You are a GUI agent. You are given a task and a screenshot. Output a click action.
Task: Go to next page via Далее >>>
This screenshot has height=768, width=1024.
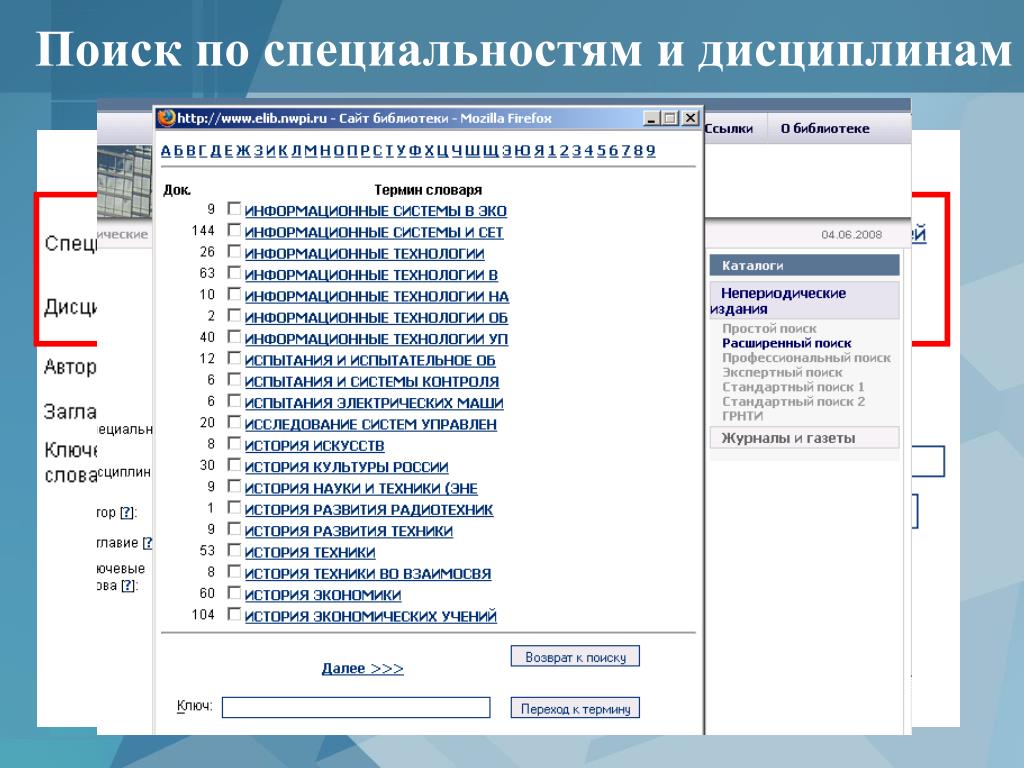pyautogui.click(x=362, y=669)
